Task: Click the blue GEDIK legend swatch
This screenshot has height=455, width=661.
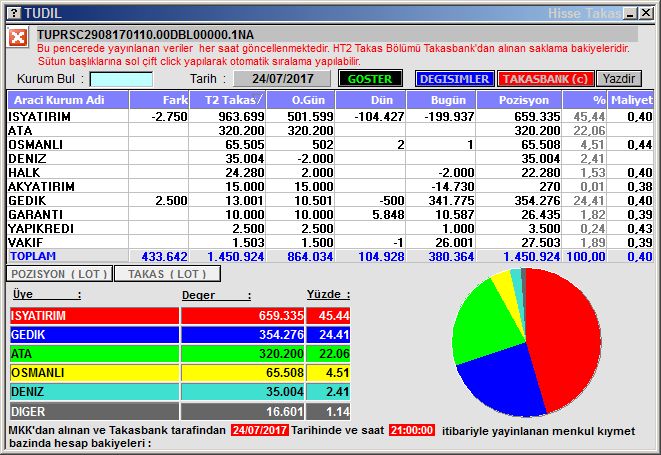Action: (94, 335)
